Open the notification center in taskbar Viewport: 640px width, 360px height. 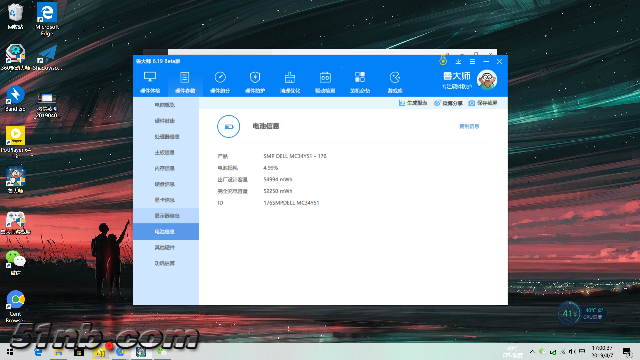(x=627, y=351)
